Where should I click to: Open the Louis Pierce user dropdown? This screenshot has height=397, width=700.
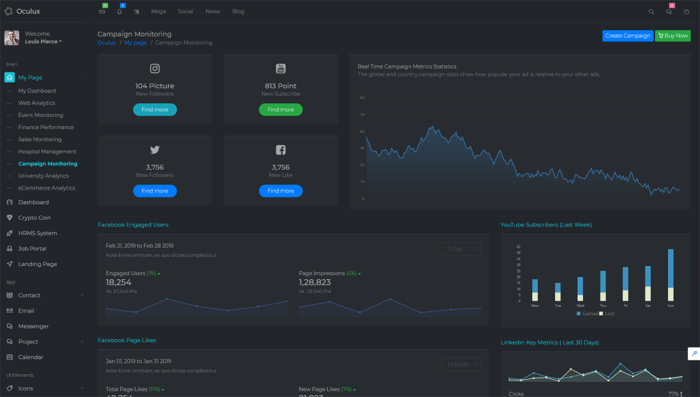(x=43, y=42)
